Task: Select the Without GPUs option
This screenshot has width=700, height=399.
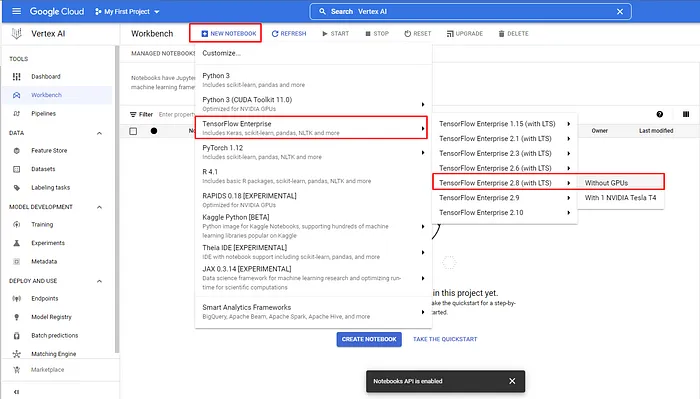Action: (x=621, y=183)
